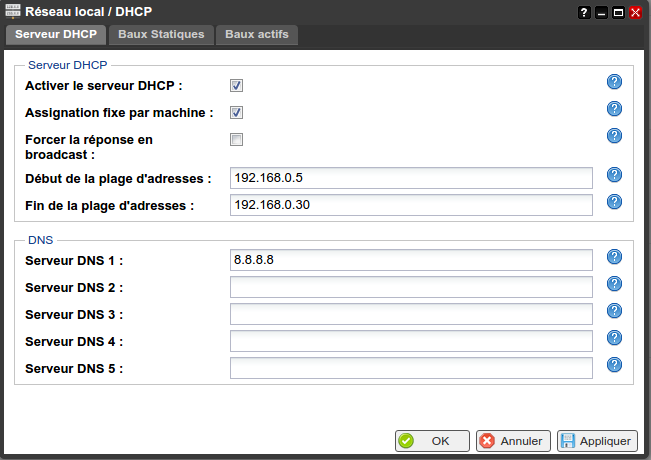Click the Serveur DNS 1 field
Viewport: 651px width, 460px height.
411,260
